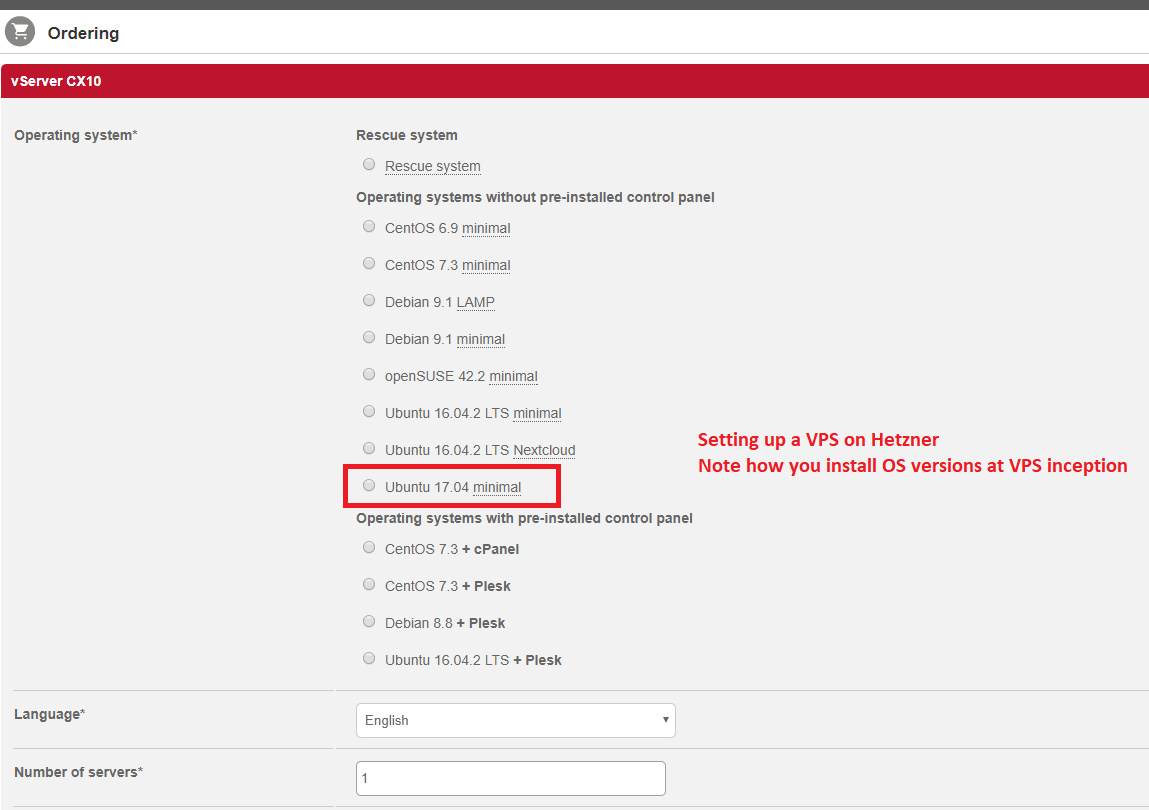
Task: Click 'Ubuntu 16.04.2 LTS + Plesk' label text
Action: pyautogui.click(x=473, y=660)
